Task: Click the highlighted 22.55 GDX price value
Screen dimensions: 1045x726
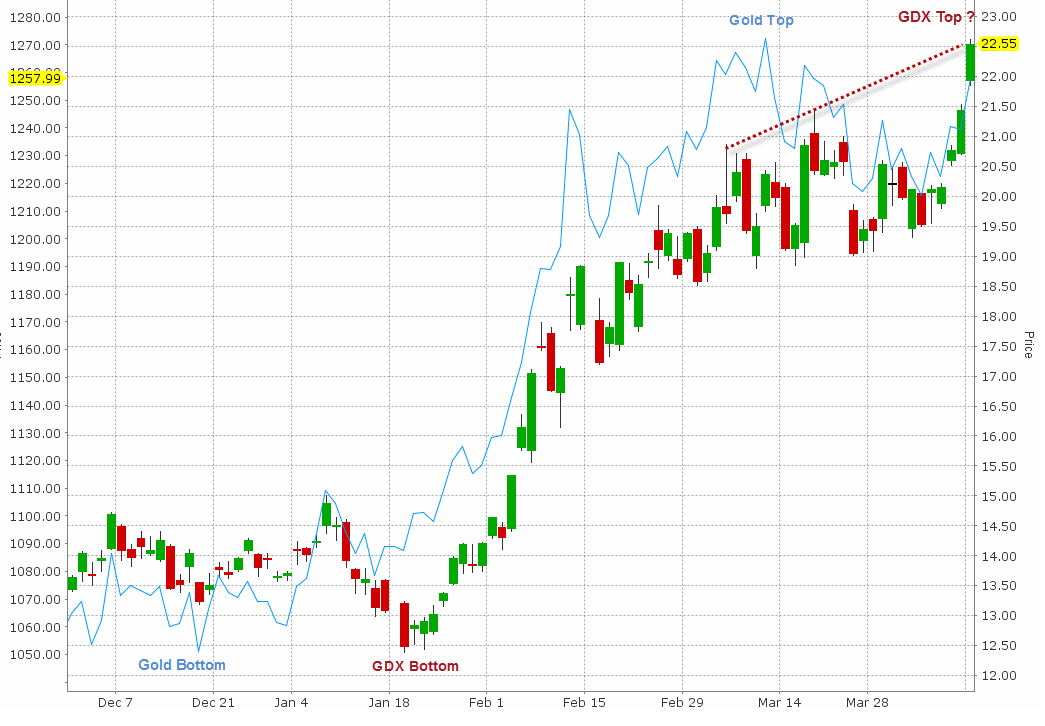Action: [998, 43]
